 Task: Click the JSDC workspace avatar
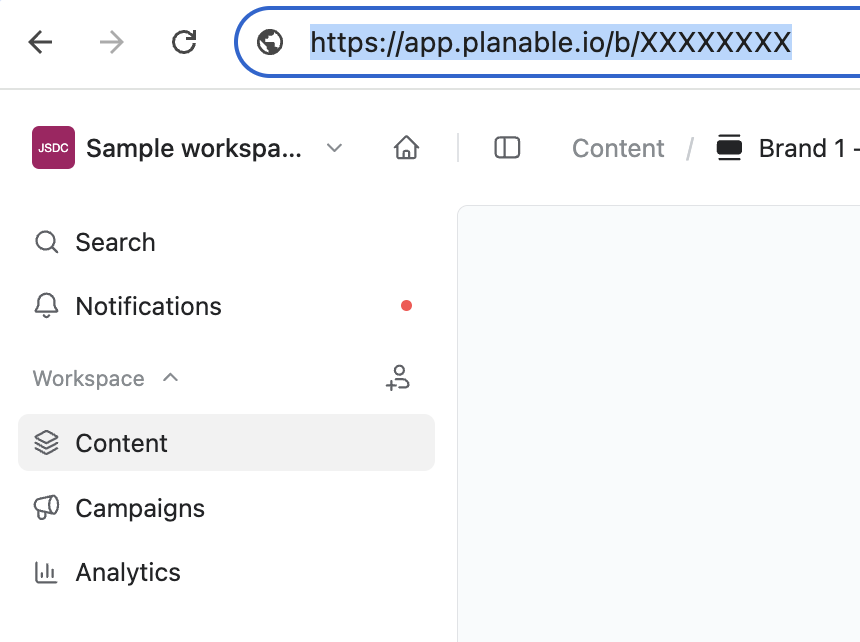pyautogui.click(x=53, y=147)
